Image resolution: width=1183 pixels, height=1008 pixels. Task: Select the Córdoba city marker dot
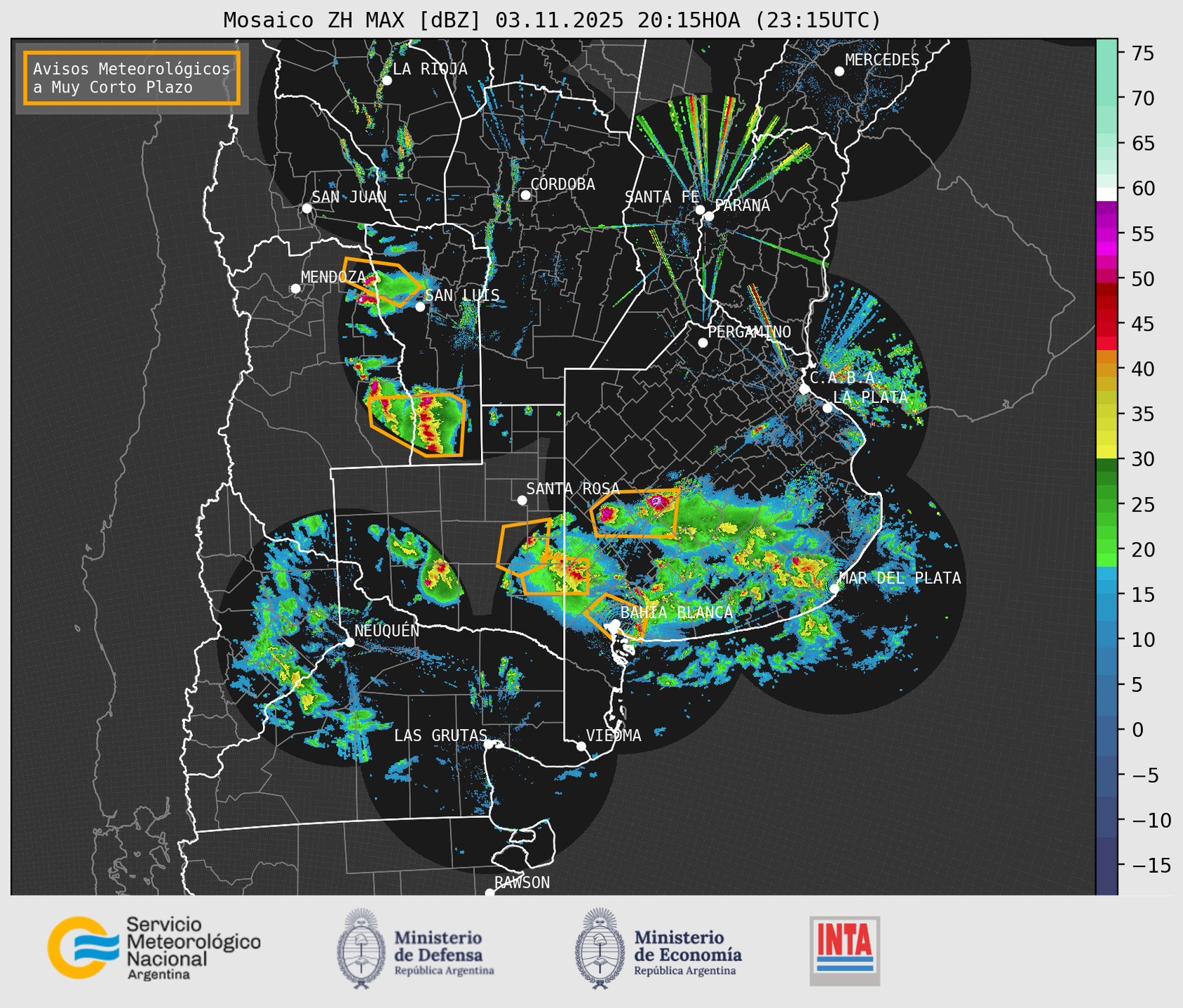(525, 195)
